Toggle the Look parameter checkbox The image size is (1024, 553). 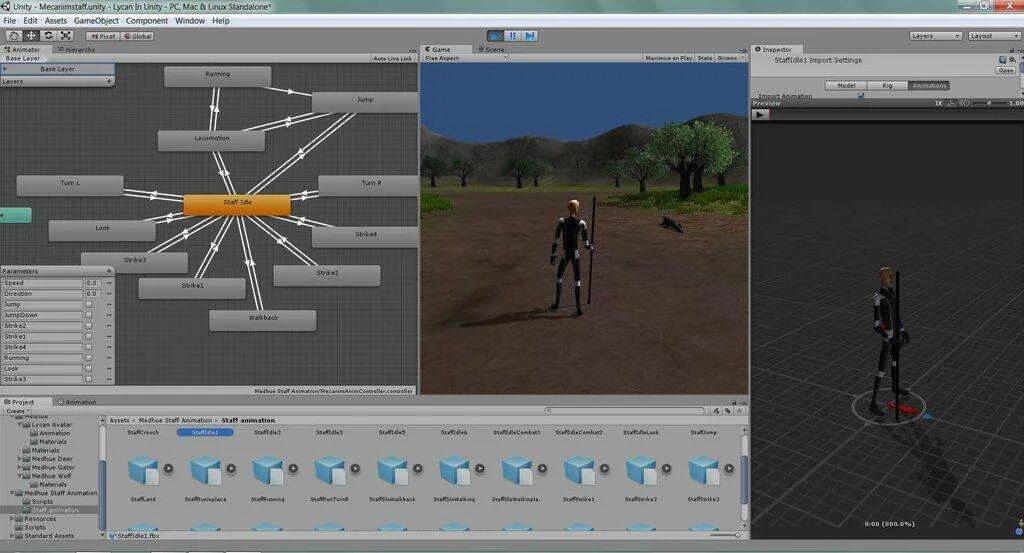tap(89, 368)
